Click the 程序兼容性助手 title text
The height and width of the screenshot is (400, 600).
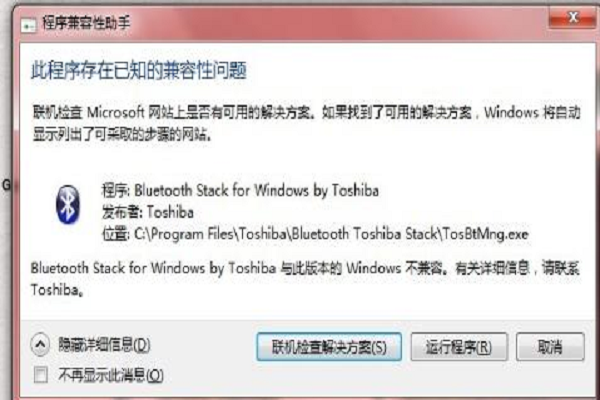[x=86, y=23]
